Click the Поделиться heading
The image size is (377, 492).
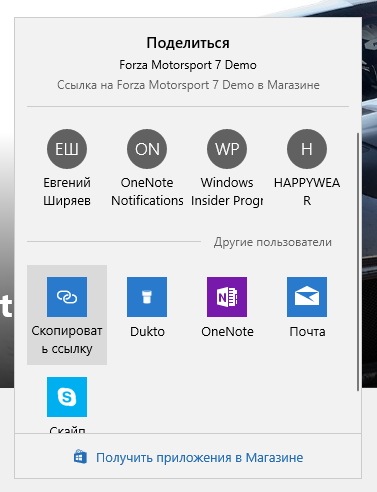tap(188, 43)
